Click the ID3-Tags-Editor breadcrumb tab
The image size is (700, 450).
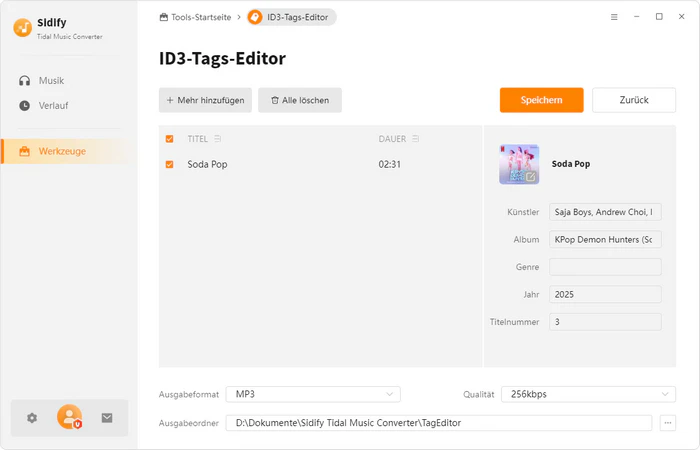pos(292,17)
